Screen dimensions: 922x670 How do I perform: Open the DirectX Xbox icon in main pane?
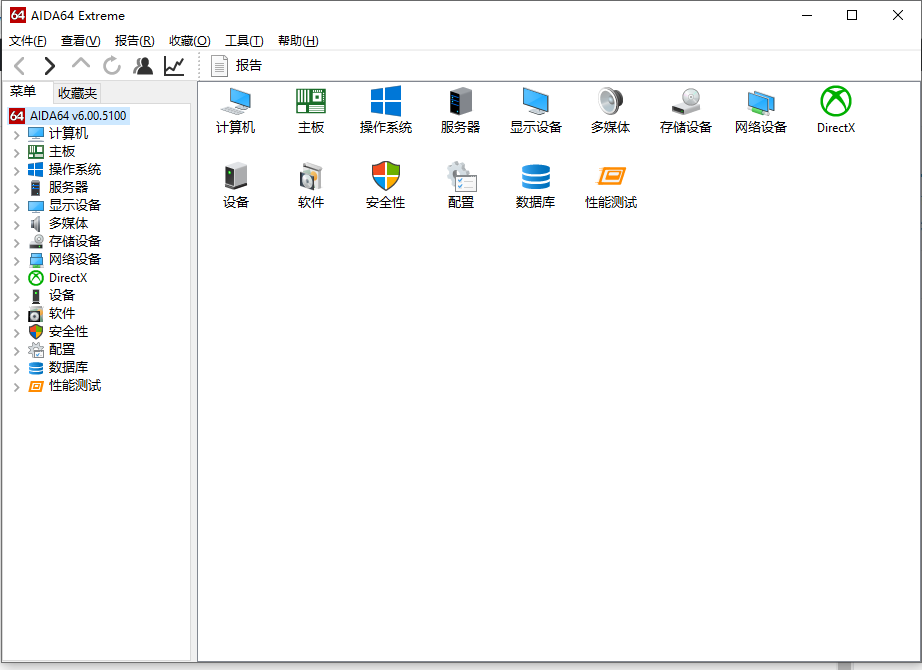pyautogui.click(x=836, y=110)
